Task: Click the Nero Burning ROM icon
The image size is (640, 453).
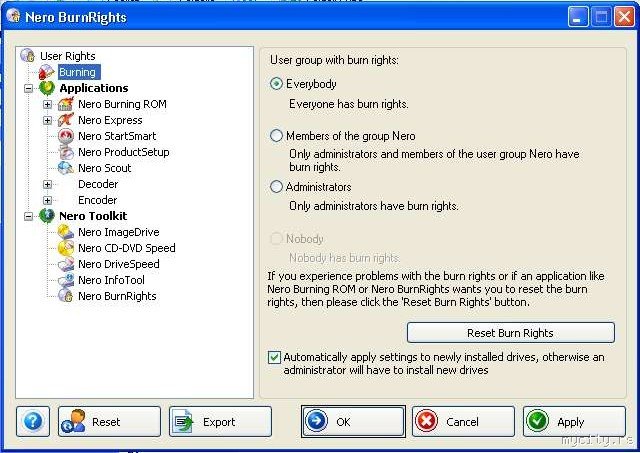Action: pos(66,104)
